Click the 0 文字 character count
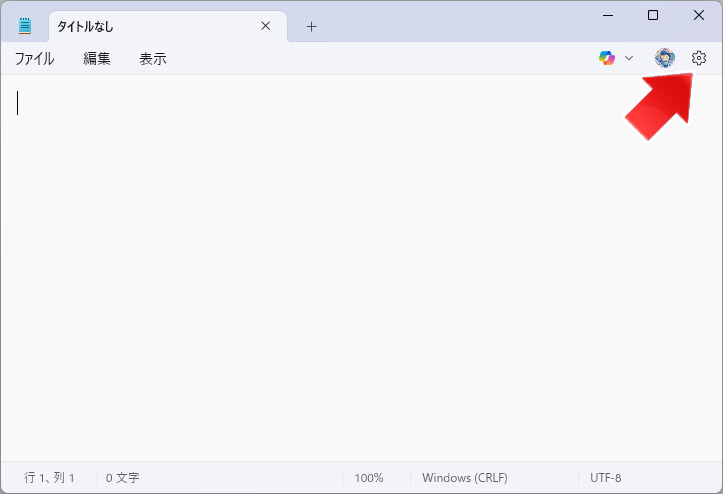The width and height of the screenshot is (723, 494). click(123, 477)
